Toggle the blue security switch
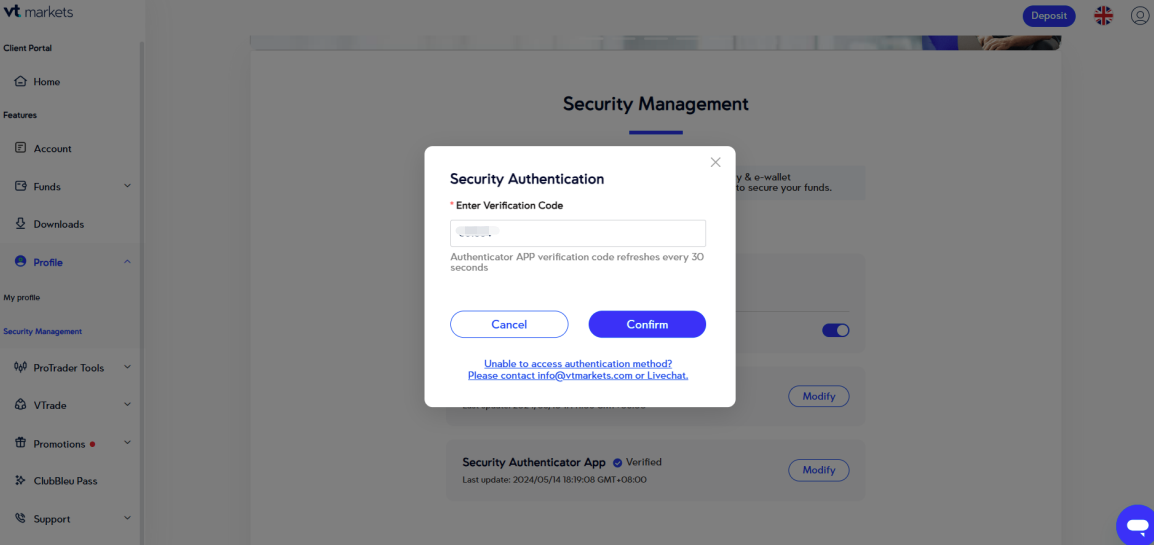The image size is (1154, 545). pos(835,330)
